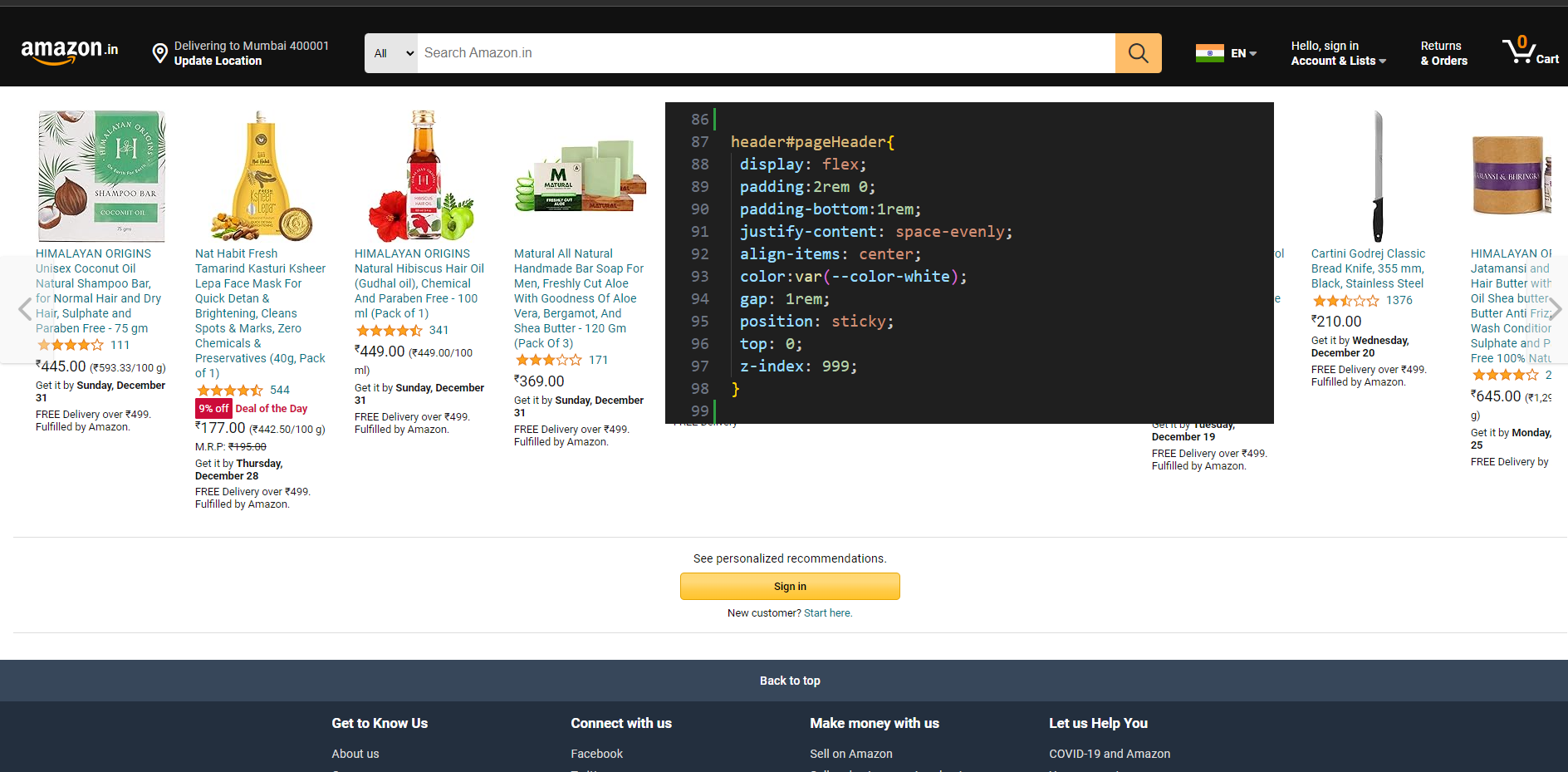Click Make money with us footer heading
The image size is (1568, 772).
[x=875, y=723]
